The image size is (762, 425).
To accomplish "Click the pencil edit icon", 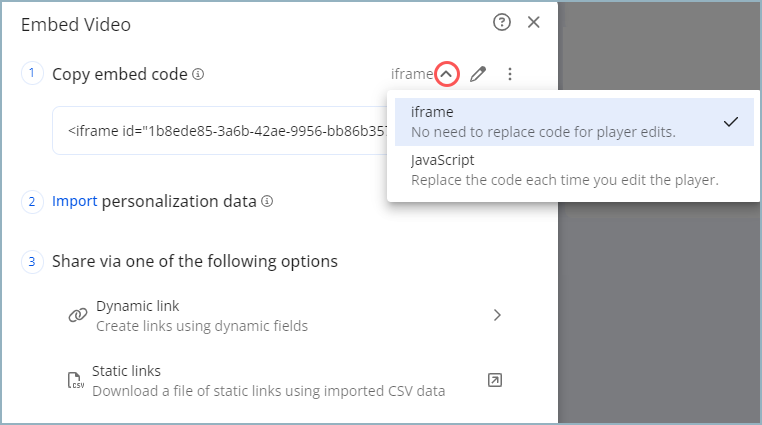I will pyautogui.click(x=478, y=74).
